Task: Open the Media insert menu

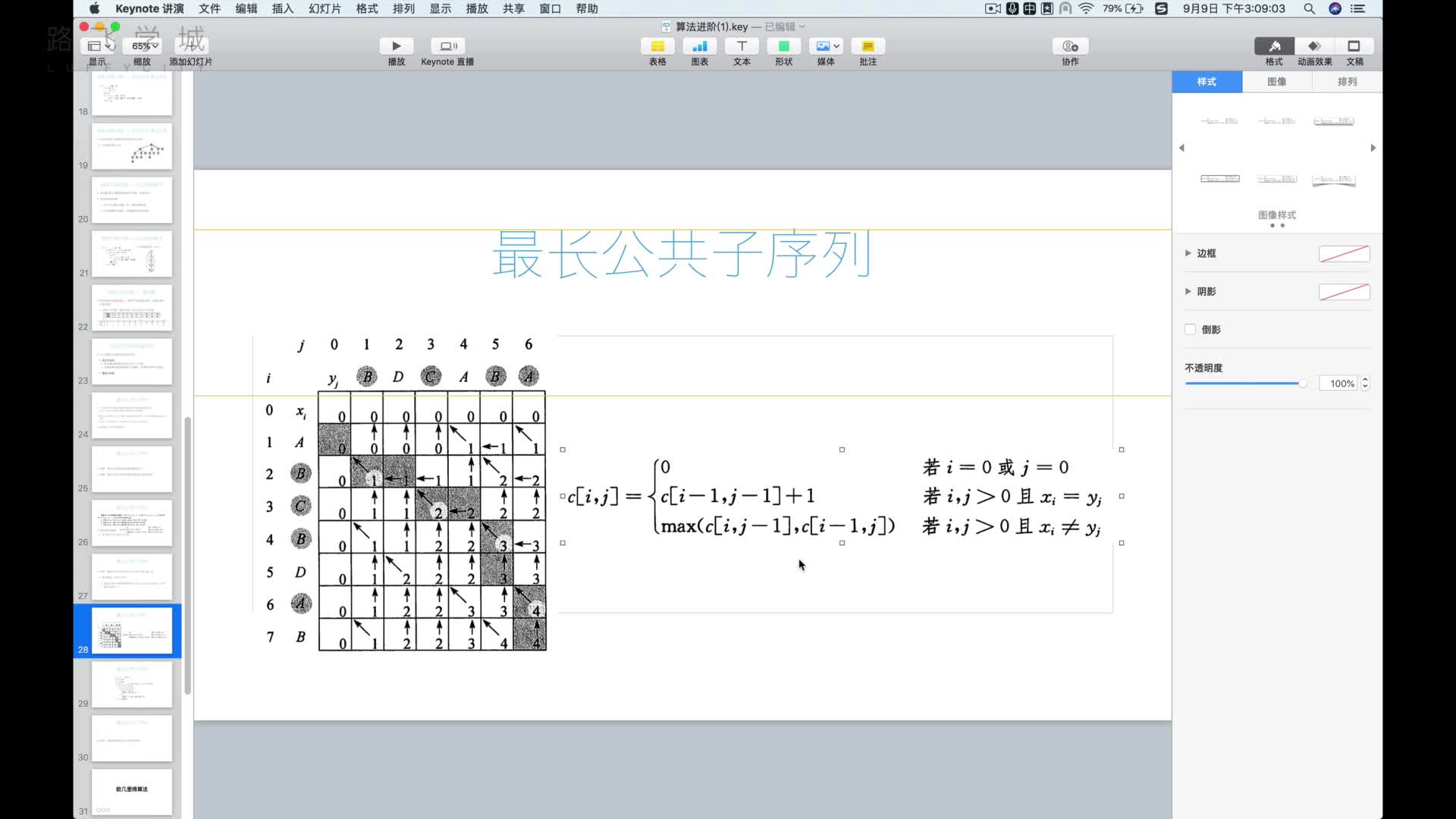Action: pos(826,46)
